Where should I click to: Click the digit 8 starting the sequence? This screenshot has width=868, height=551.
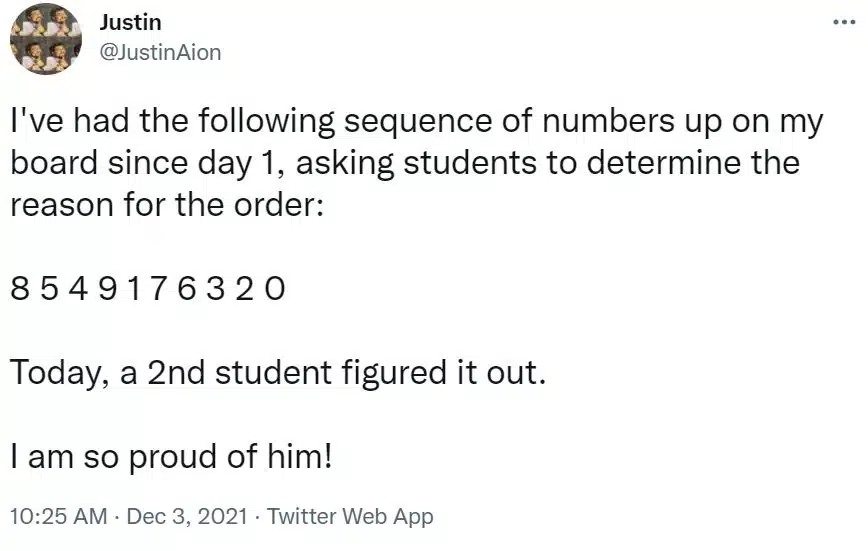click(19, 289)
